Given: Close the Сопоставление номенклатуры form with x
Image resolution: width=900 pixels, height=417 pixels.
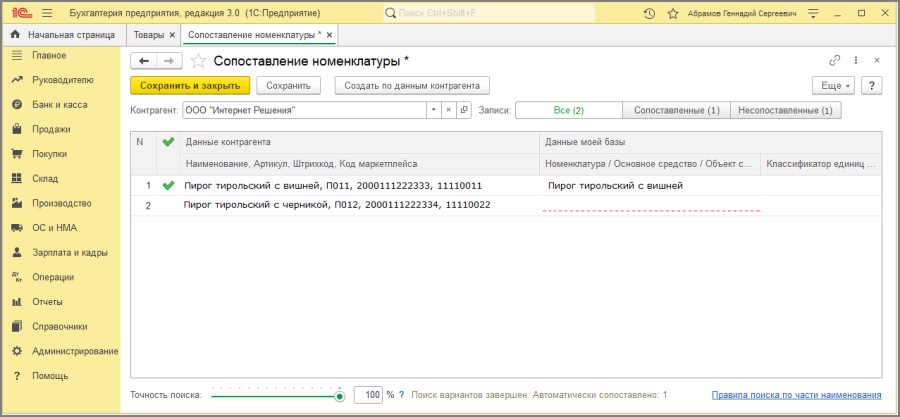Looking at the screenshot, I should pos(877,60).
